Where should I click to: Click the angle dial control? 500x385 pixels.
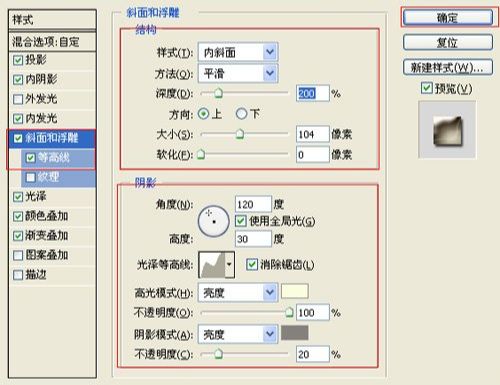213,221
